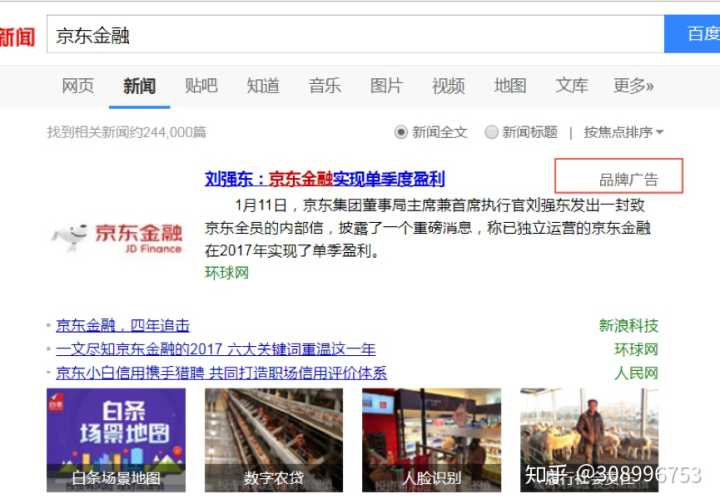Click the 京东金融 JD Finance logo
Screen dimensions: 720x504
click(x=118, y=238)
